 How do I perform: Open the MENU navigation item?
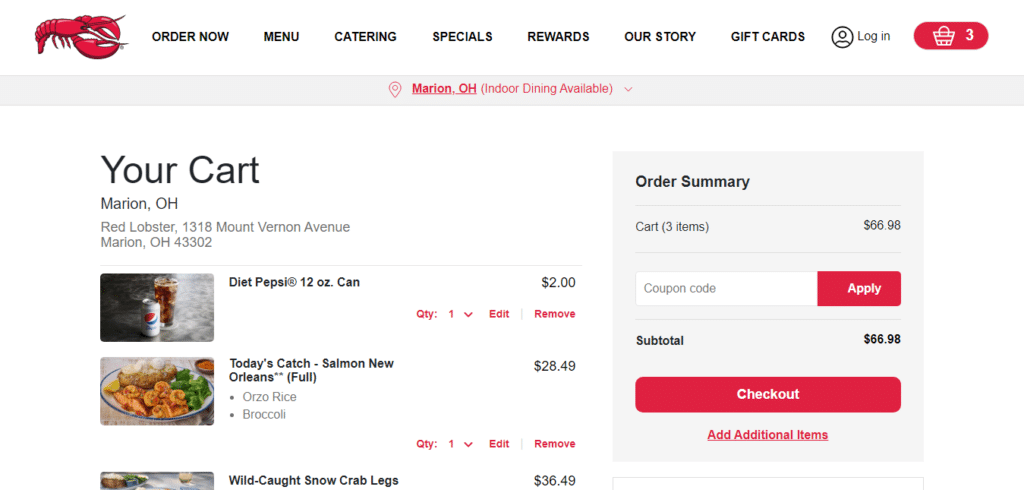pos(281,37)
